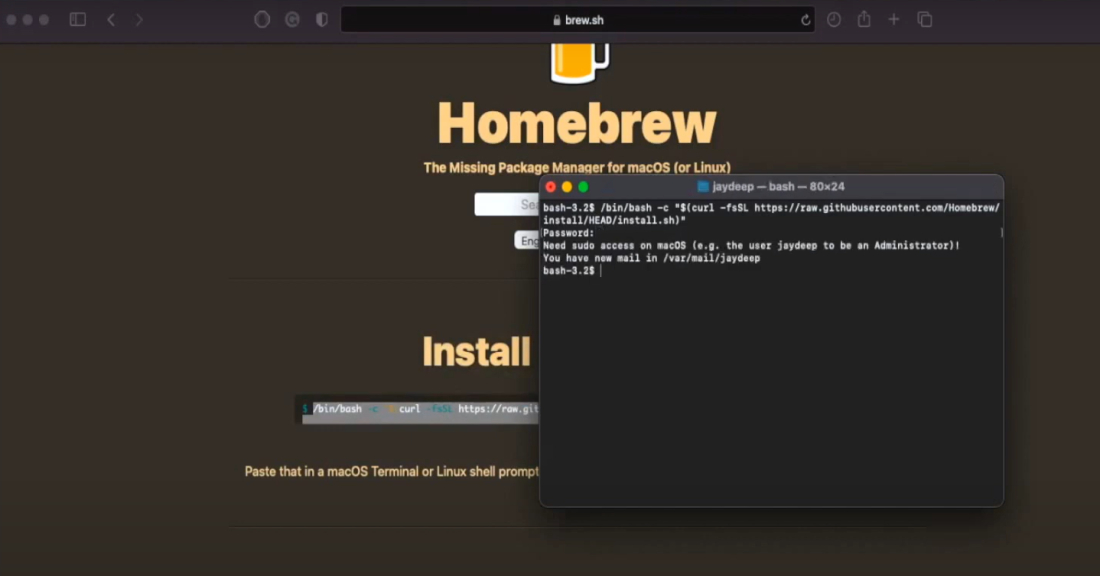Click the search field on the Homebrew page
This screenshot has width=1100, height=576.
tap(507, 204)
